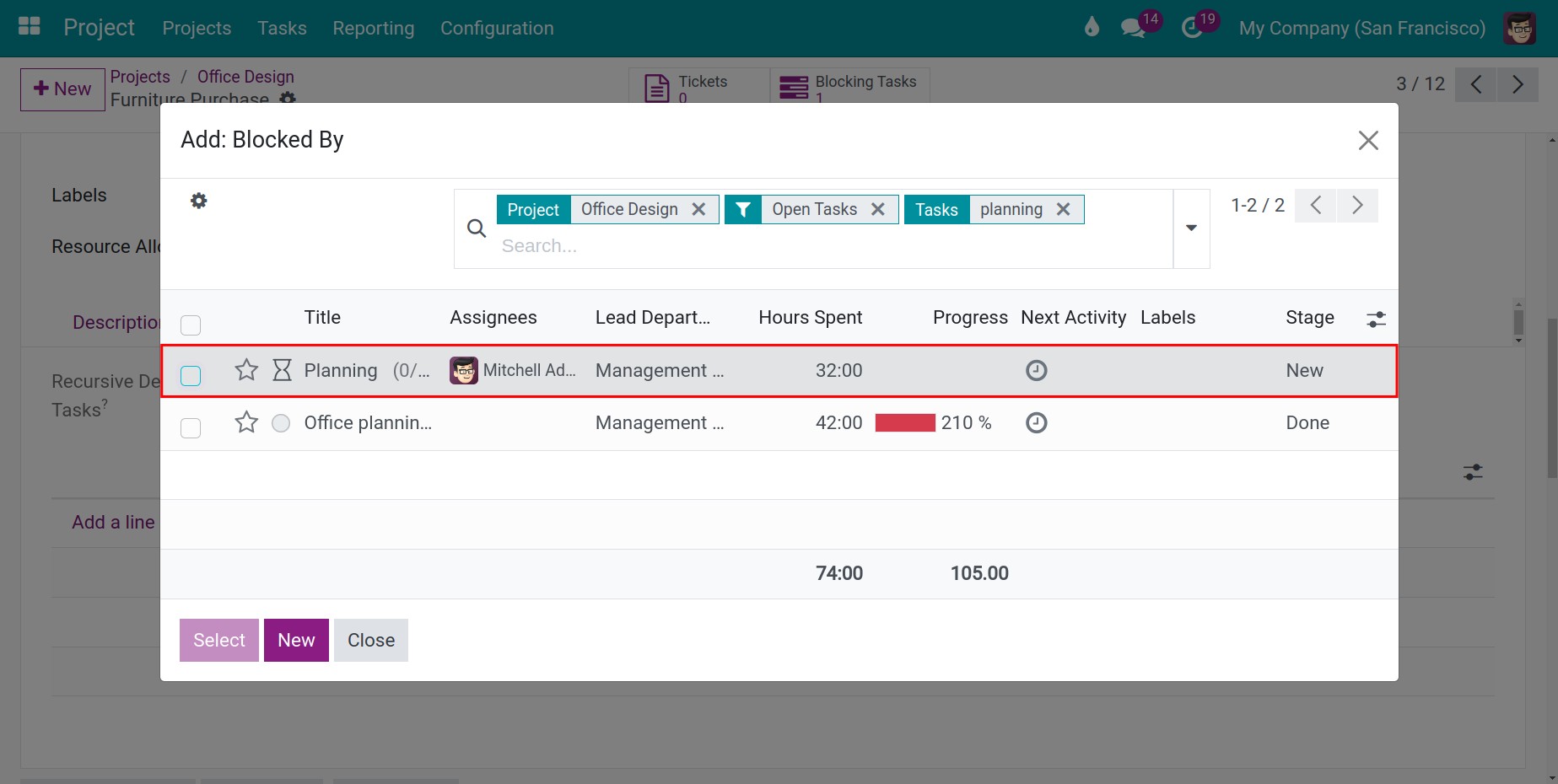
Task: Open optional columns settings icon in dialog list
Action: pyautogui.click(x=1376, y=319)
